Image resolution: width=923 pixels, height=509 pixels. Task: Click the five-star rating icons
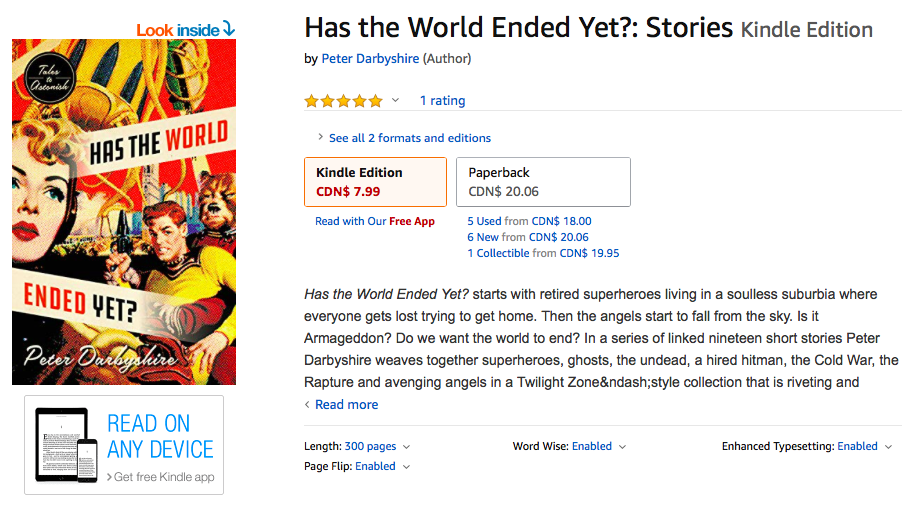pos(343,101)
